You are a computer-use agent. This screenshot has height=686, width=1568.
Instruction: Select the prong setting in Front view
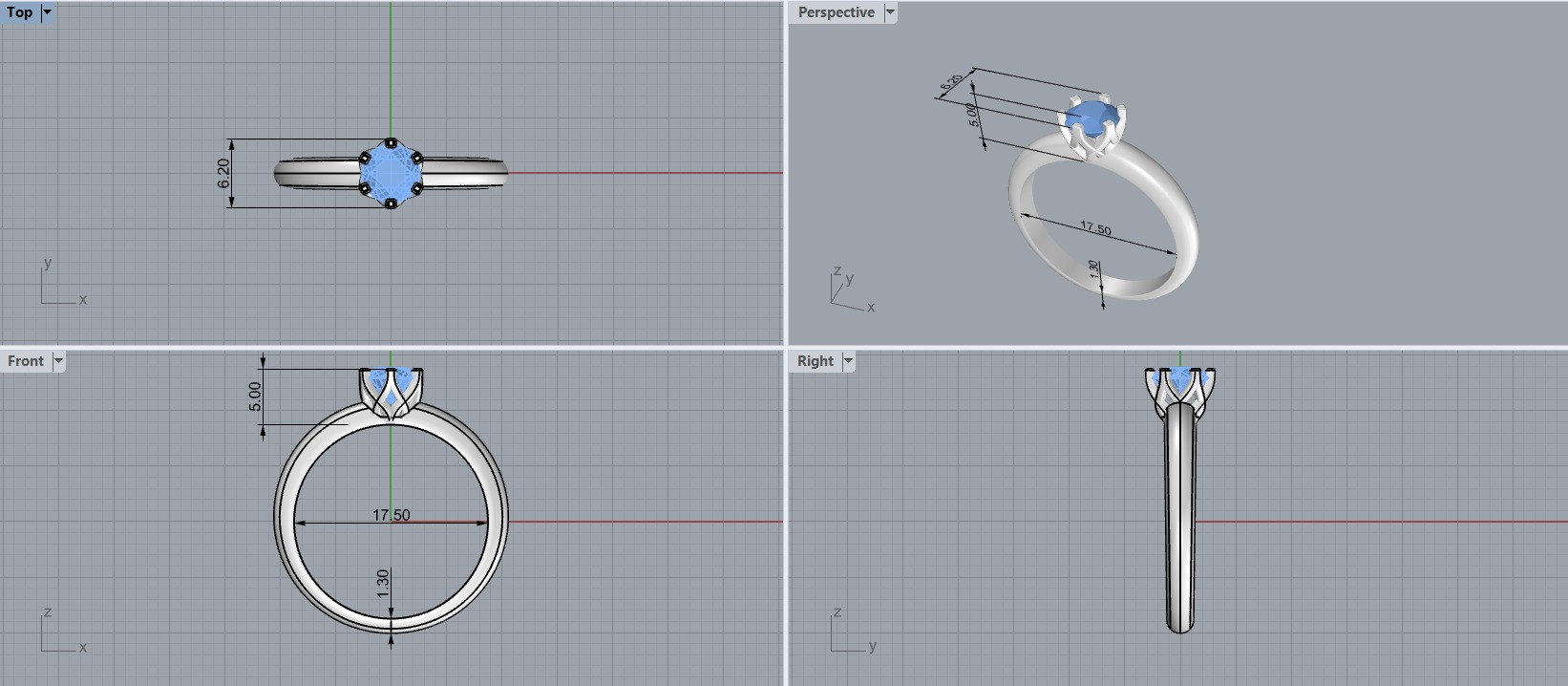pos(391,394)
